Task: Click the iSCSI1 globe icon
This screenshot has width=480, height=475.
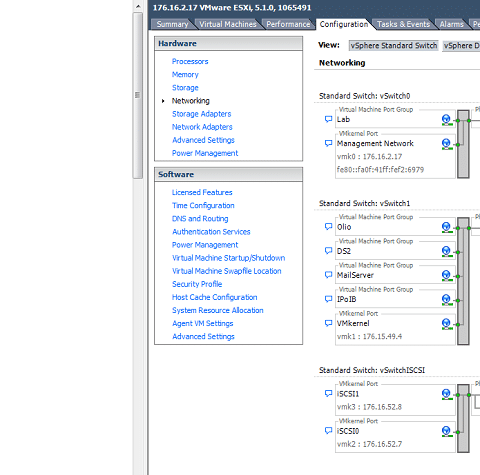Action: (447, 394)
